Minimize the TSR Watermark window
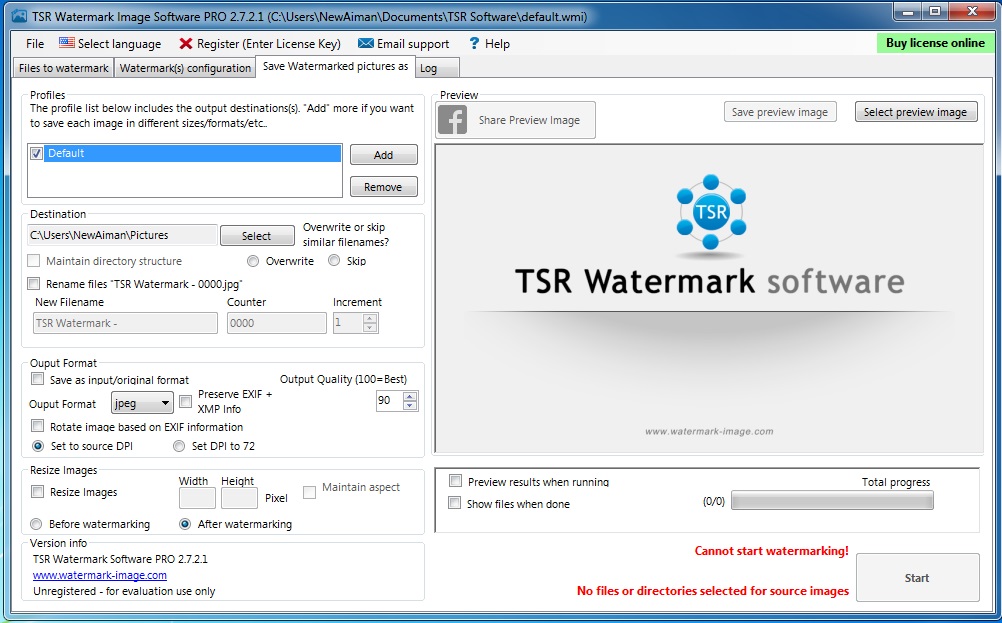 point(907,12)
